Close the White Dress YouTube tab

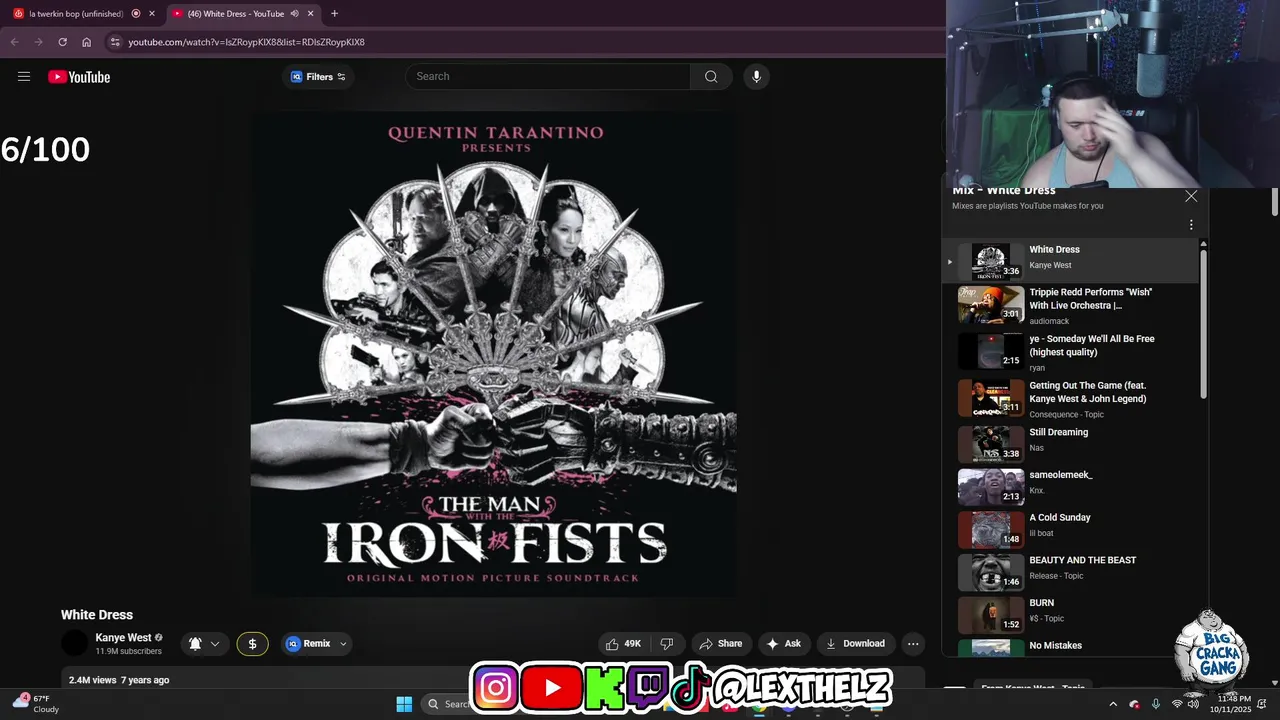point(310,14)
